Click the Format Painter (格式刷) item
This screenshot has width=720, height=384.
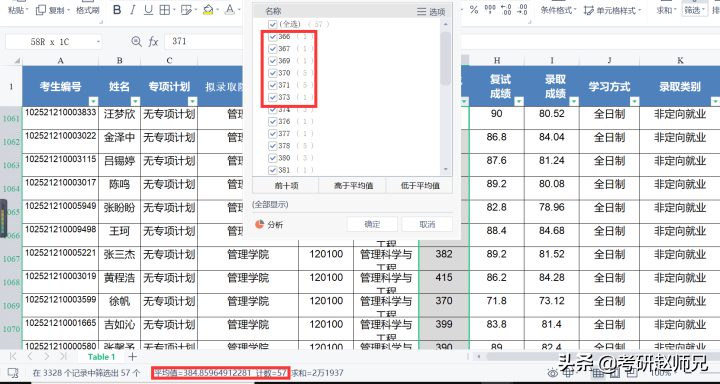(x=88, y=10)
